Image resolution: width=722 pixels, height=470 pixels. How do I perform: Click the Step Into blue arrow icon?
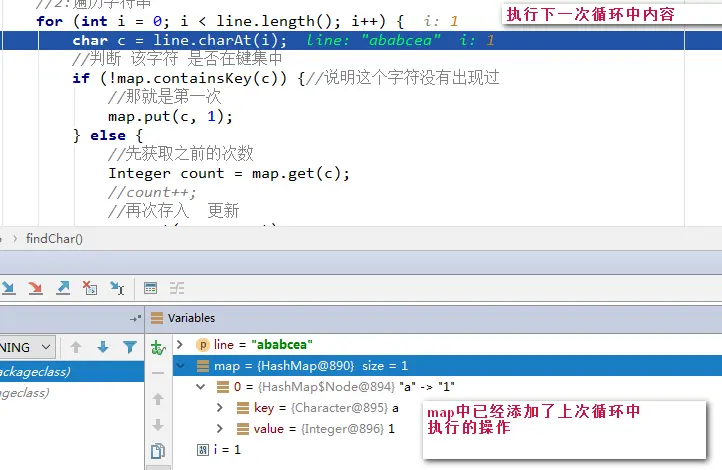[8, 289]
